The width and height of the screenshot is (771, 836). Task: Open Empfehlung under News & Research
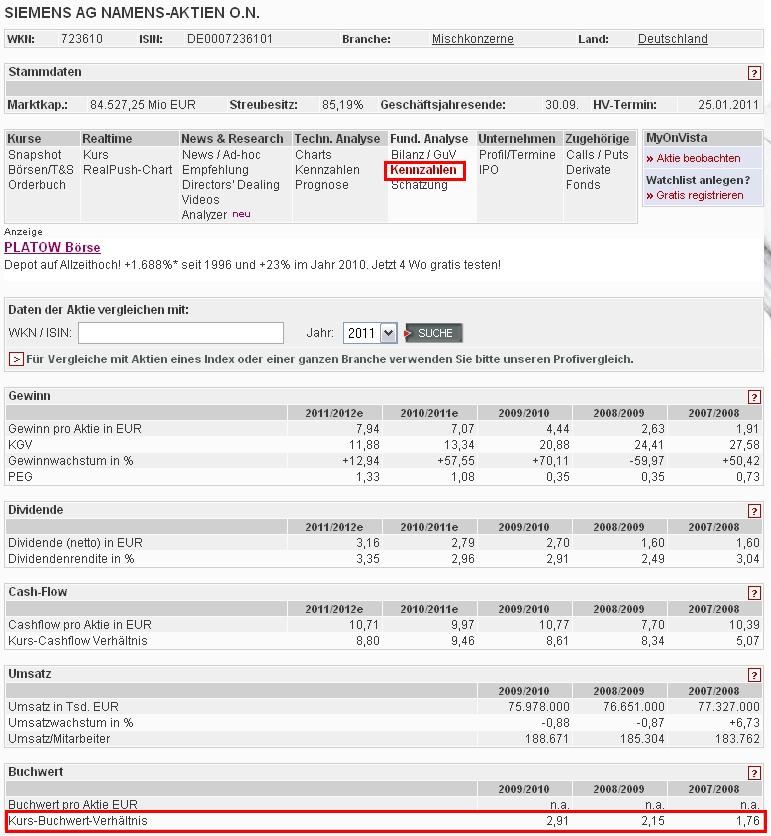pyautogui.click(x=215, y=170)
